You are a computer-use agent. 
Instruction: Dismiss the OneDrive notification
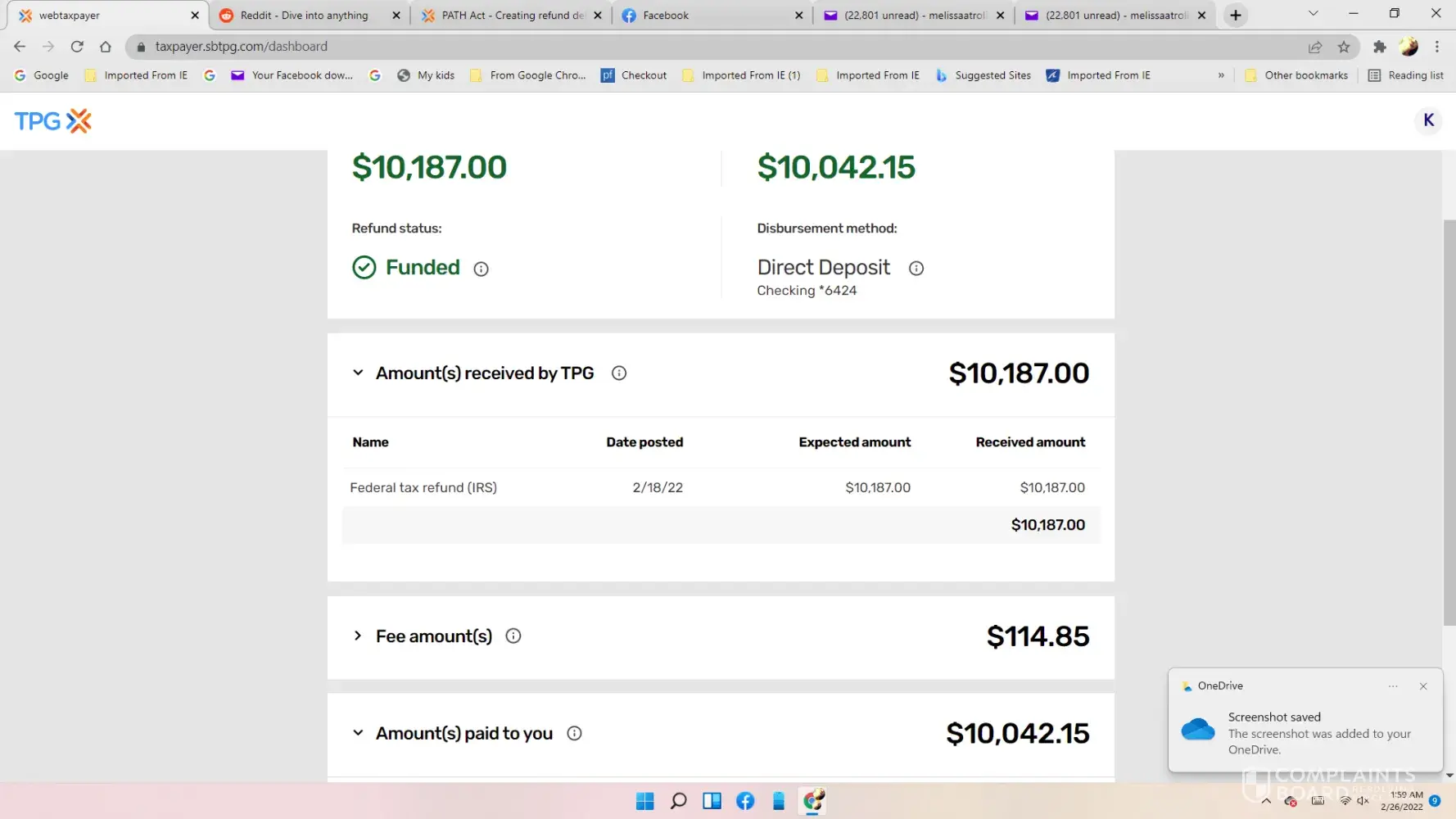tap(1423, 686)
